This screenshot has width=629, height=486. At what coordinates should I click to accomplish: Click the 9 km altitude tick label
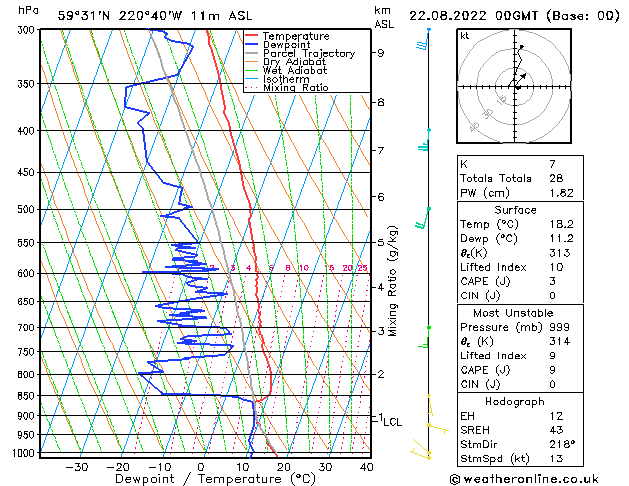click(381, 53)
